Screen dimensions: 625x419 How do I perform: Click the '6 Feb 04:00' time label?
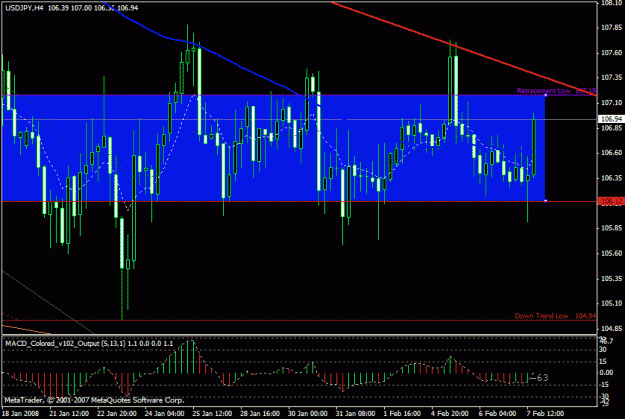497,413
